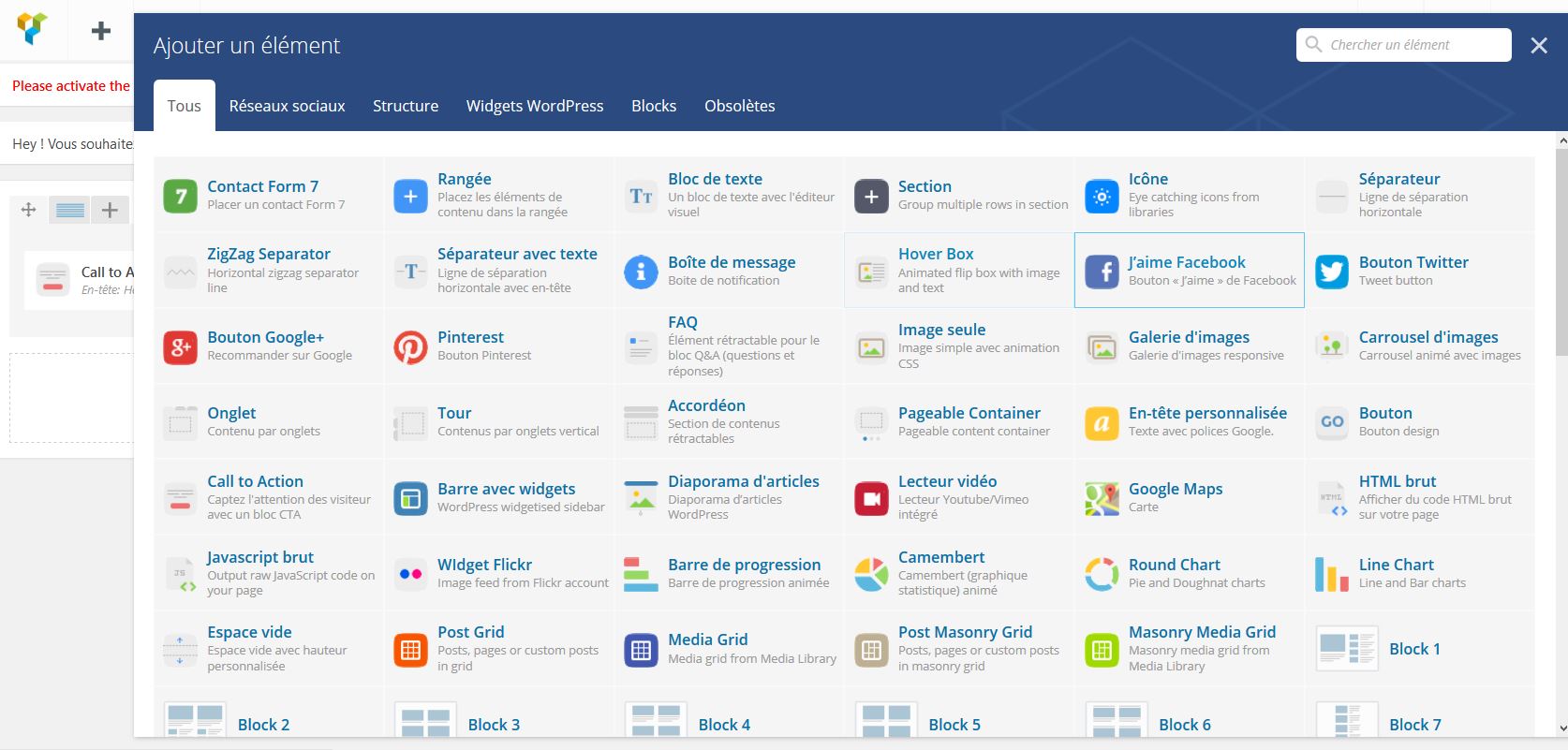1568x750 pixels.
Task: Close the Ajouter un élément dialog
Action: 1539,45
